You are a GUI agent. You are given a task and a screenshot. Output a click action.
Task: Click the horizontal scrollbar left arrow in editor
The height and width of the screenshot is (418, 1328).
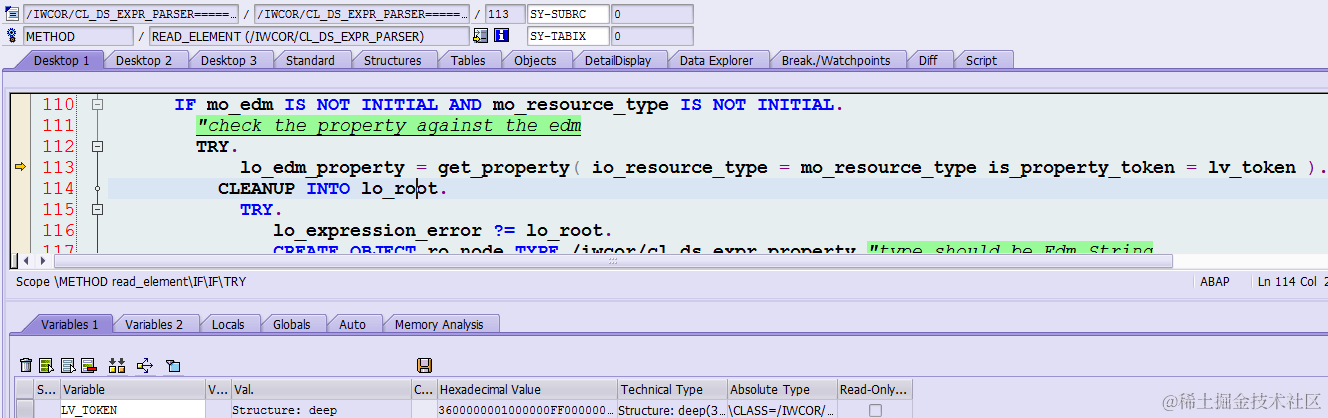(27, 260)
